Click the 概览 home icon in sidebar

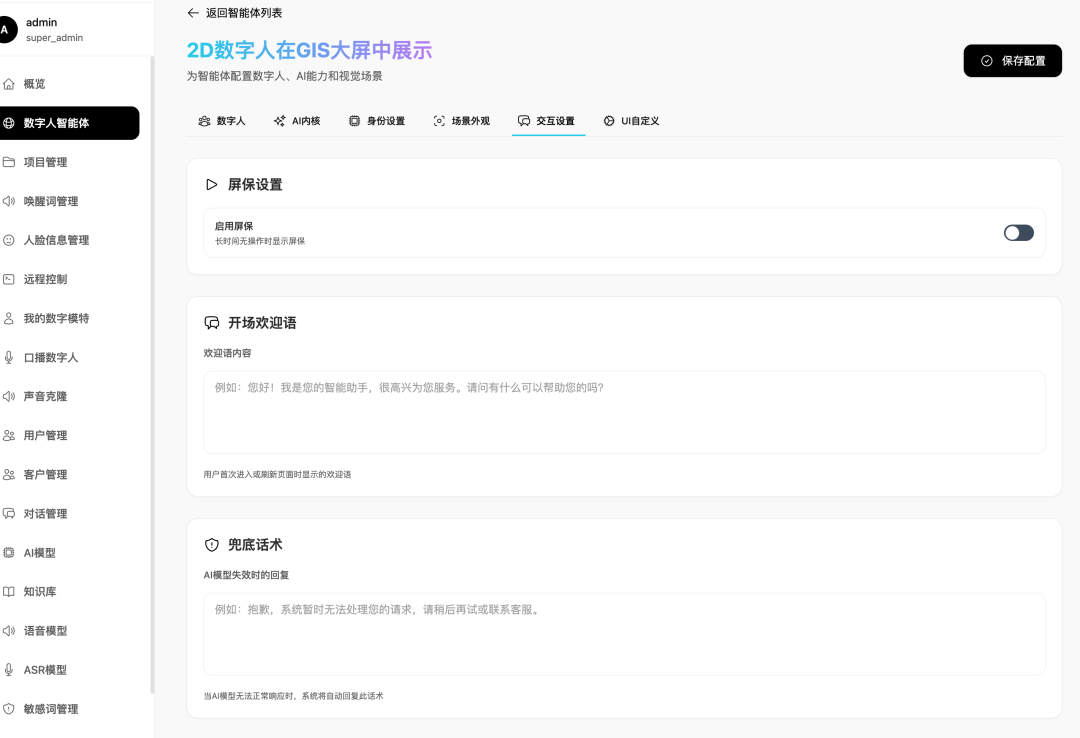pos(9,84)
